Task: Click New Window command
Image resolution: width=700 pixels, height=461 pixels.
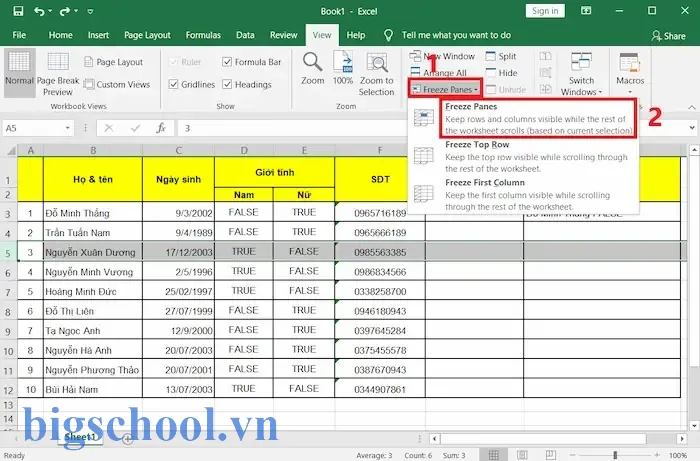Action: (442, 56)
